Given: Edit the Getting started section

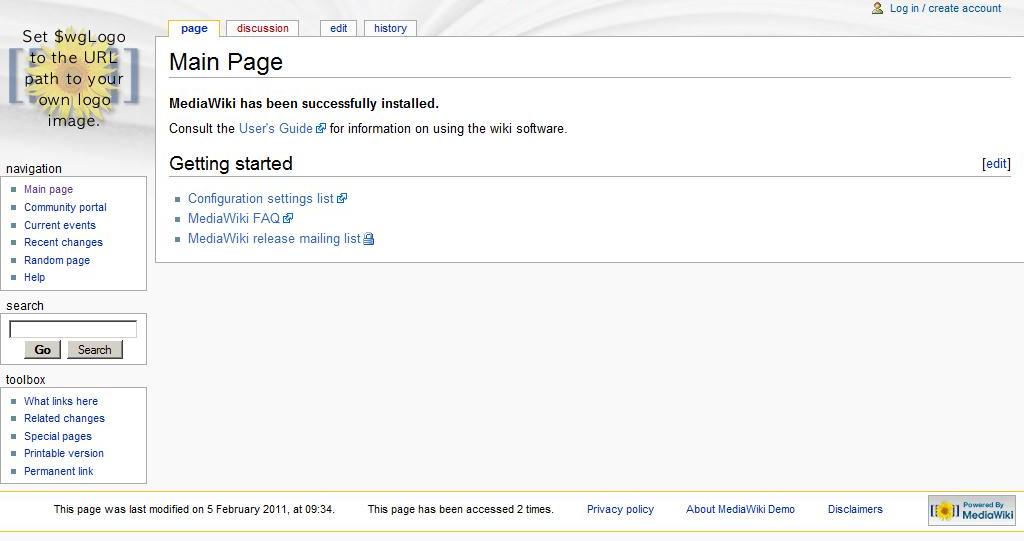Looking at the screenshot, I should point(996,164).
